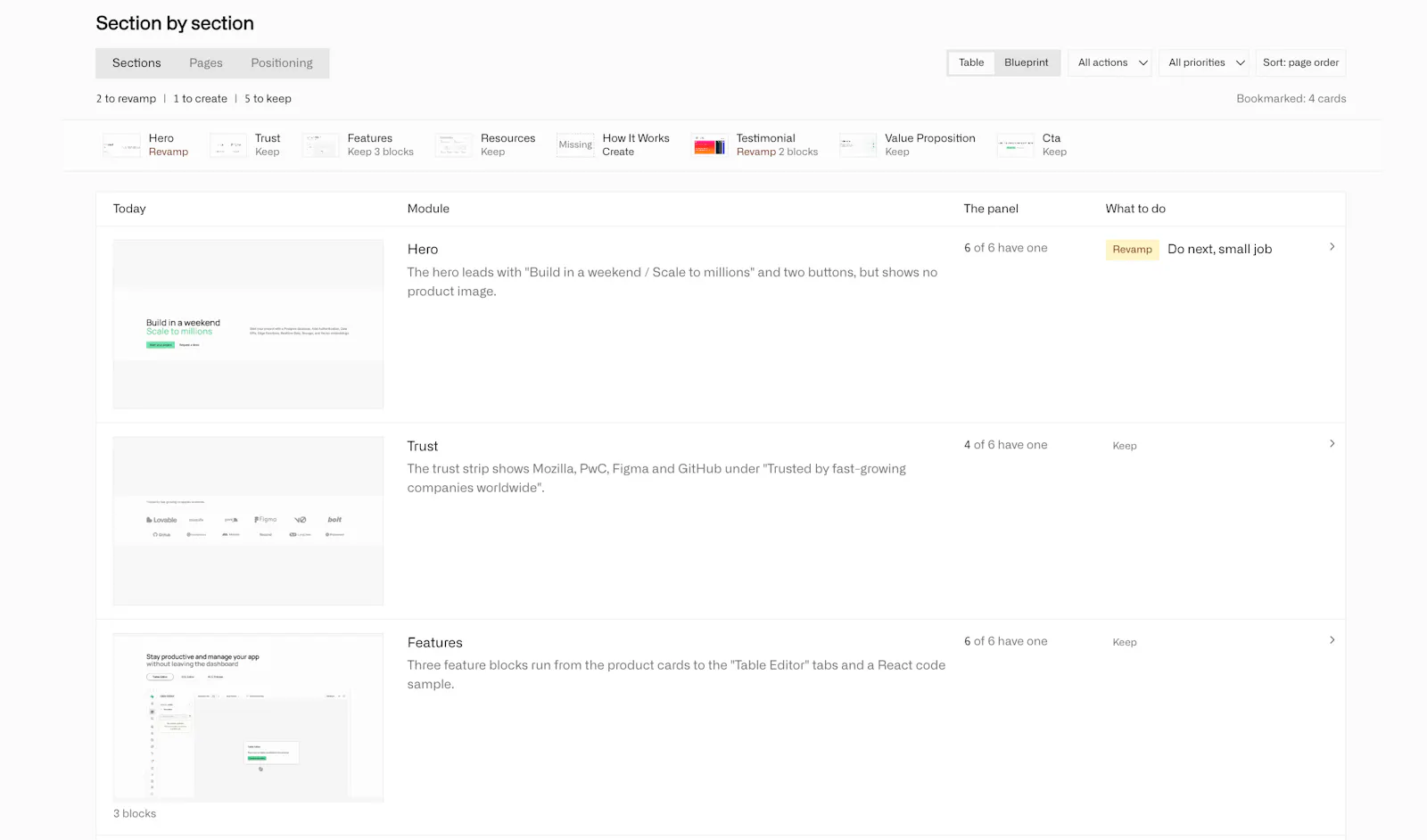
Task: Click the Value Proposition chip thumbnail
Action: [x=858, y=145]
